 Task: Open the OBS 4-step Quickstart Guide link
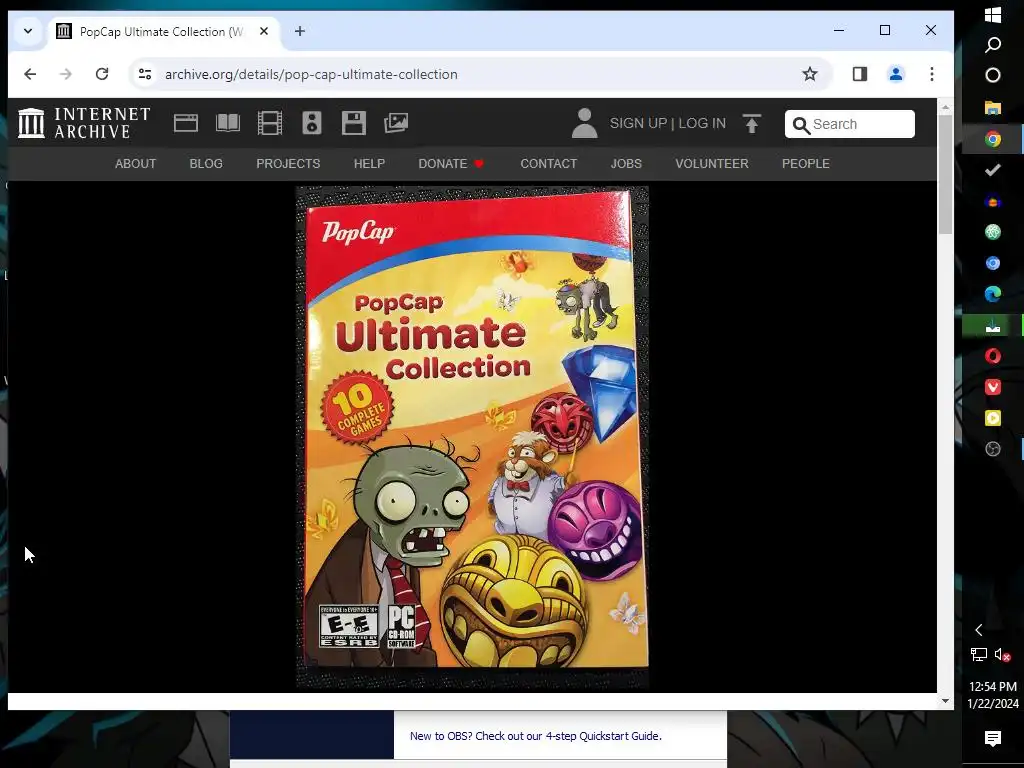[x=536, y=736]
